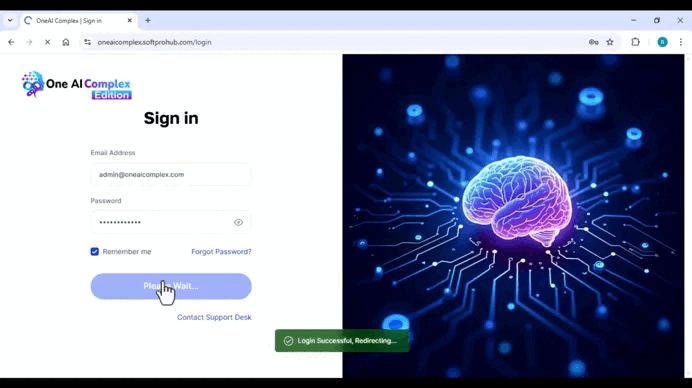
Task: Click the Sign in heading
Action: tap(171, 118)
